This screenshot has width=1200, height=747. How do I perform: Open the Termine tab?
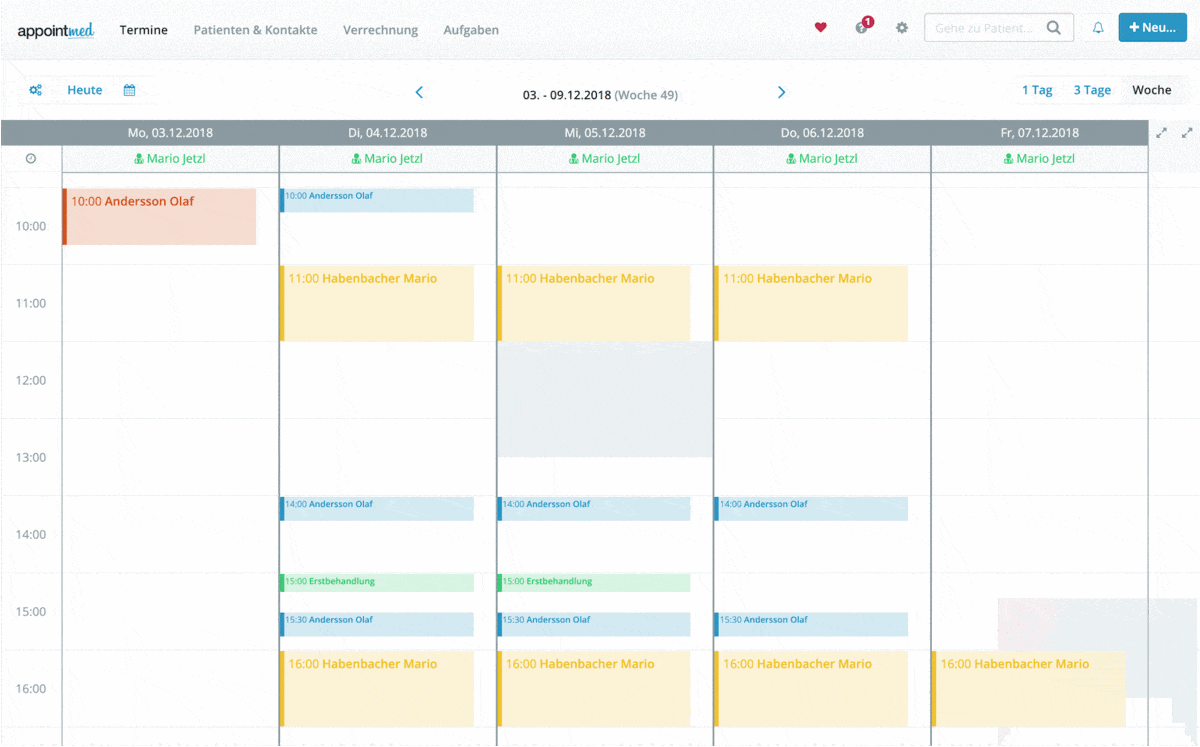pos(144,30)
